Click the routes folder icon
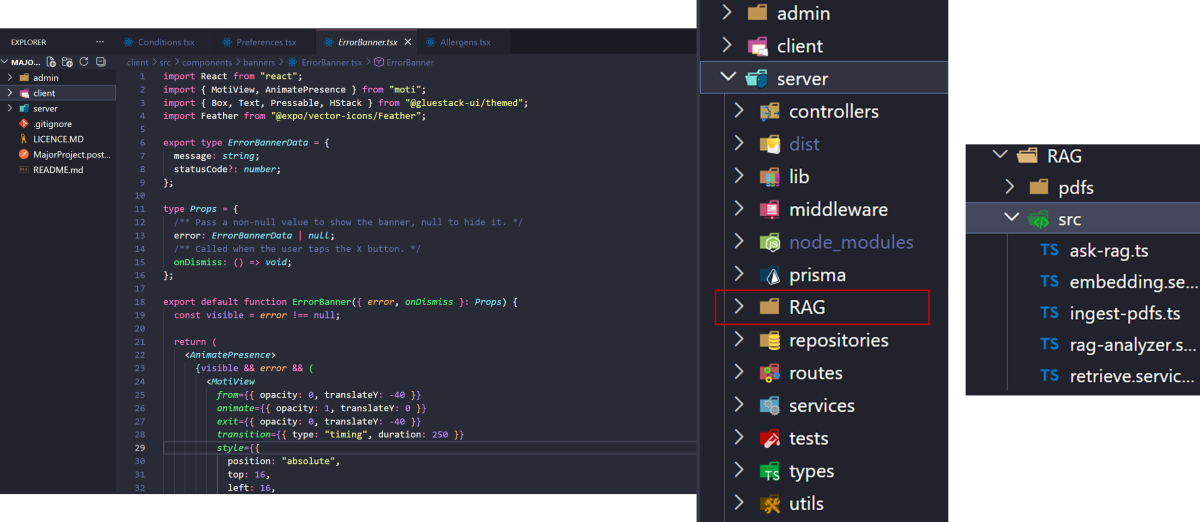This screenshot has height=522, width=1200. 770,373
